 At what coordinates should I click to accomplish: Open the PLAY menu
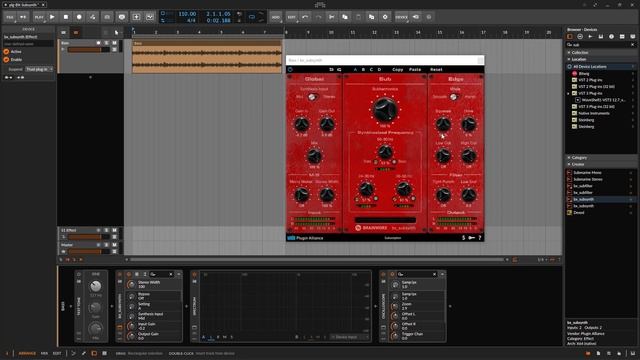tap(39, 17)
